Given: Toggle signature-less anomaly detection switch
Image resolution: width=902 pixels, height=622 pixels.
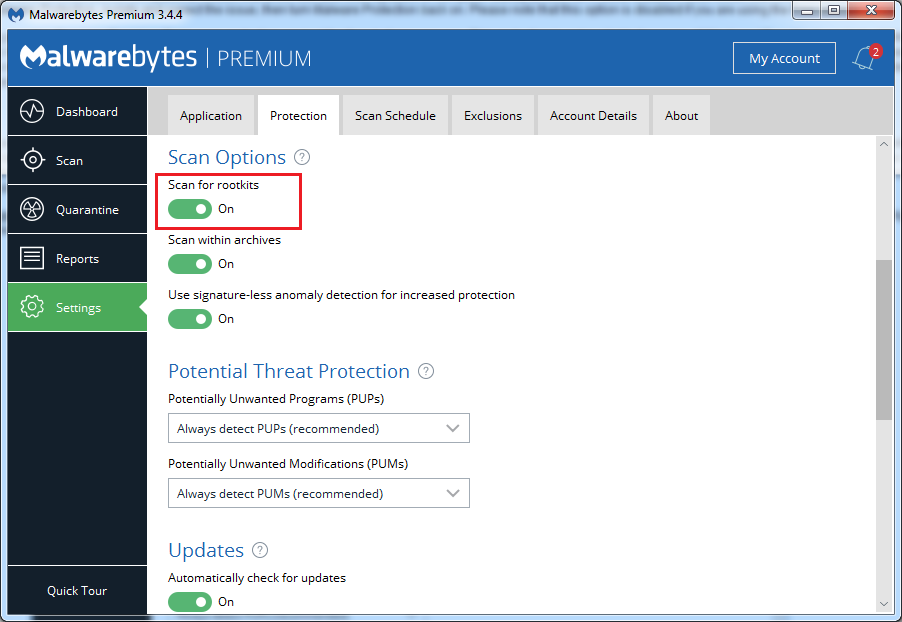Looking at the screenshot, I should tap(190, 319).
